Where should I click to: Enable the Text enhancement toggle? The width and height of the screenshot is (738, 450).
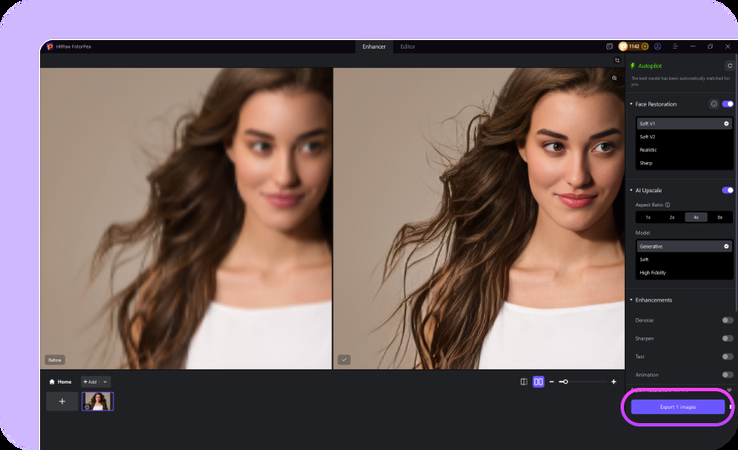(727, 357)
